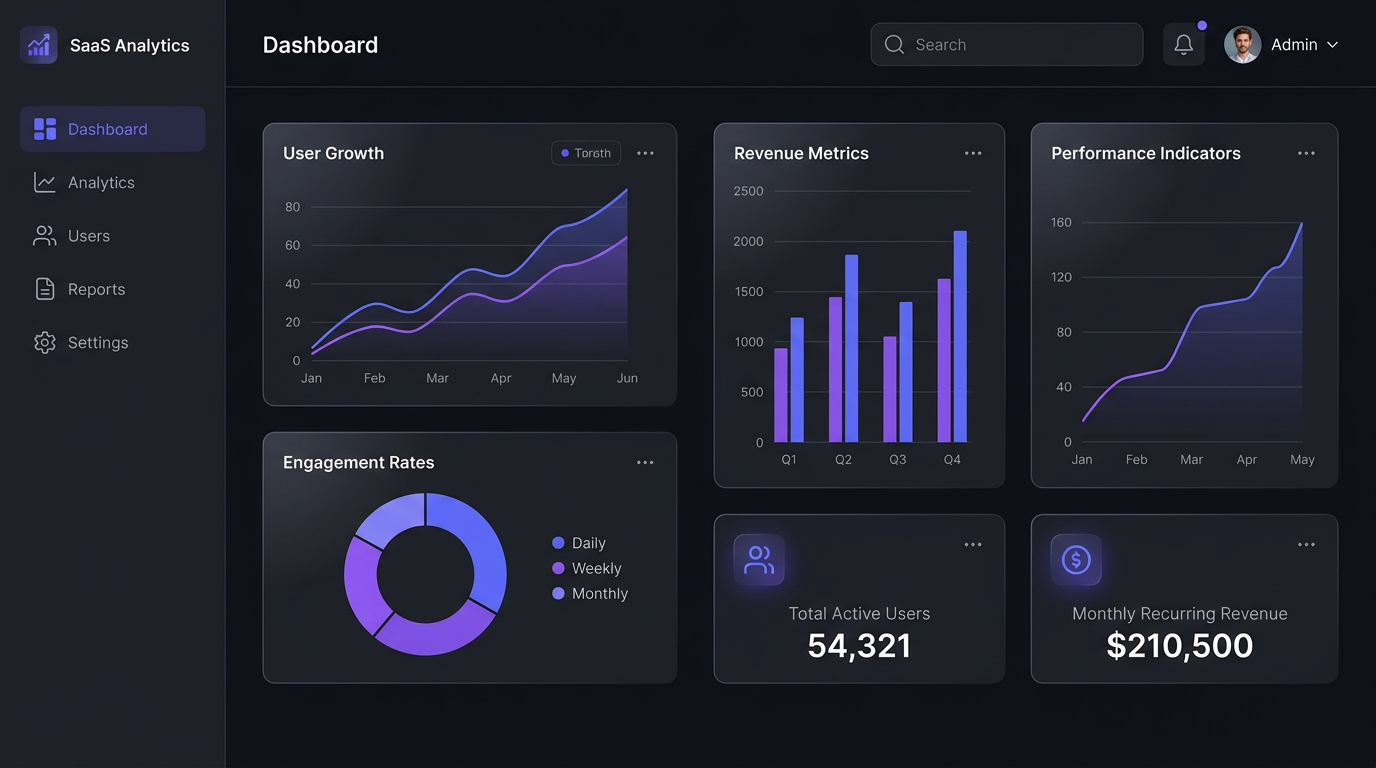
Task: Click the Revenue Metrics card title
Action: pyautogui.click(x=801, y=153)
